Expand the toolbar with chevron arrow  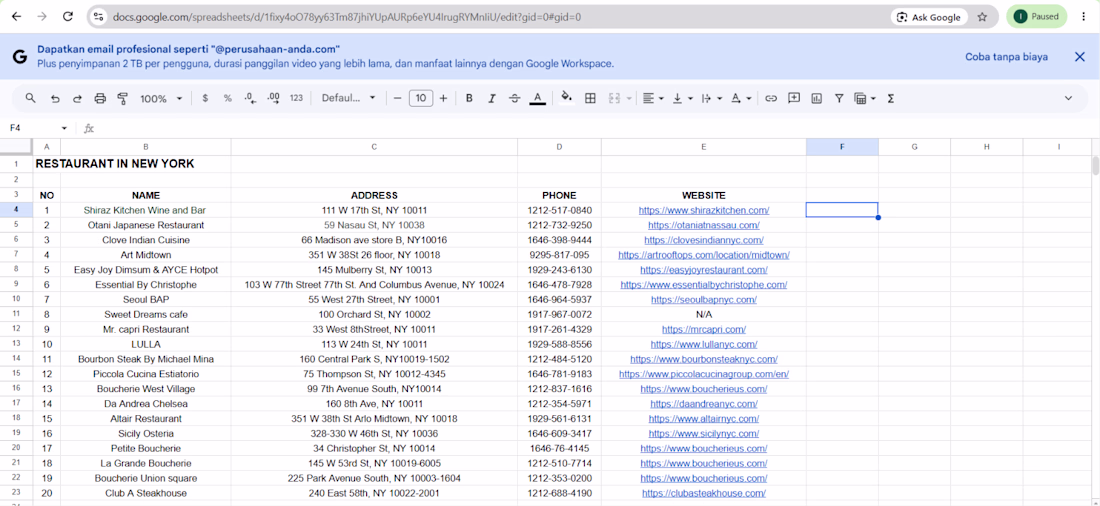coord(1068,98)
